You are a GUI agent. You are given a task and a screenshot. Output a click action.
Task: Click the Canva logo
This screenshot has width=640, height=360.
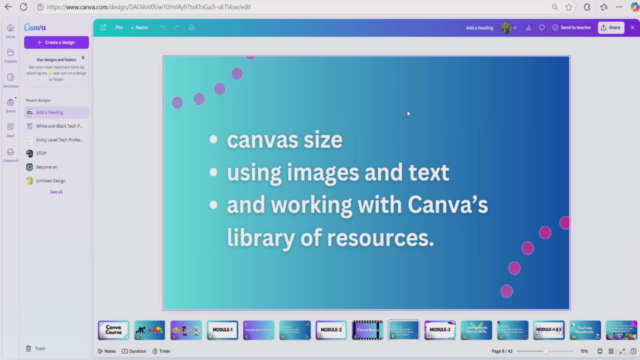pos(35,27)
